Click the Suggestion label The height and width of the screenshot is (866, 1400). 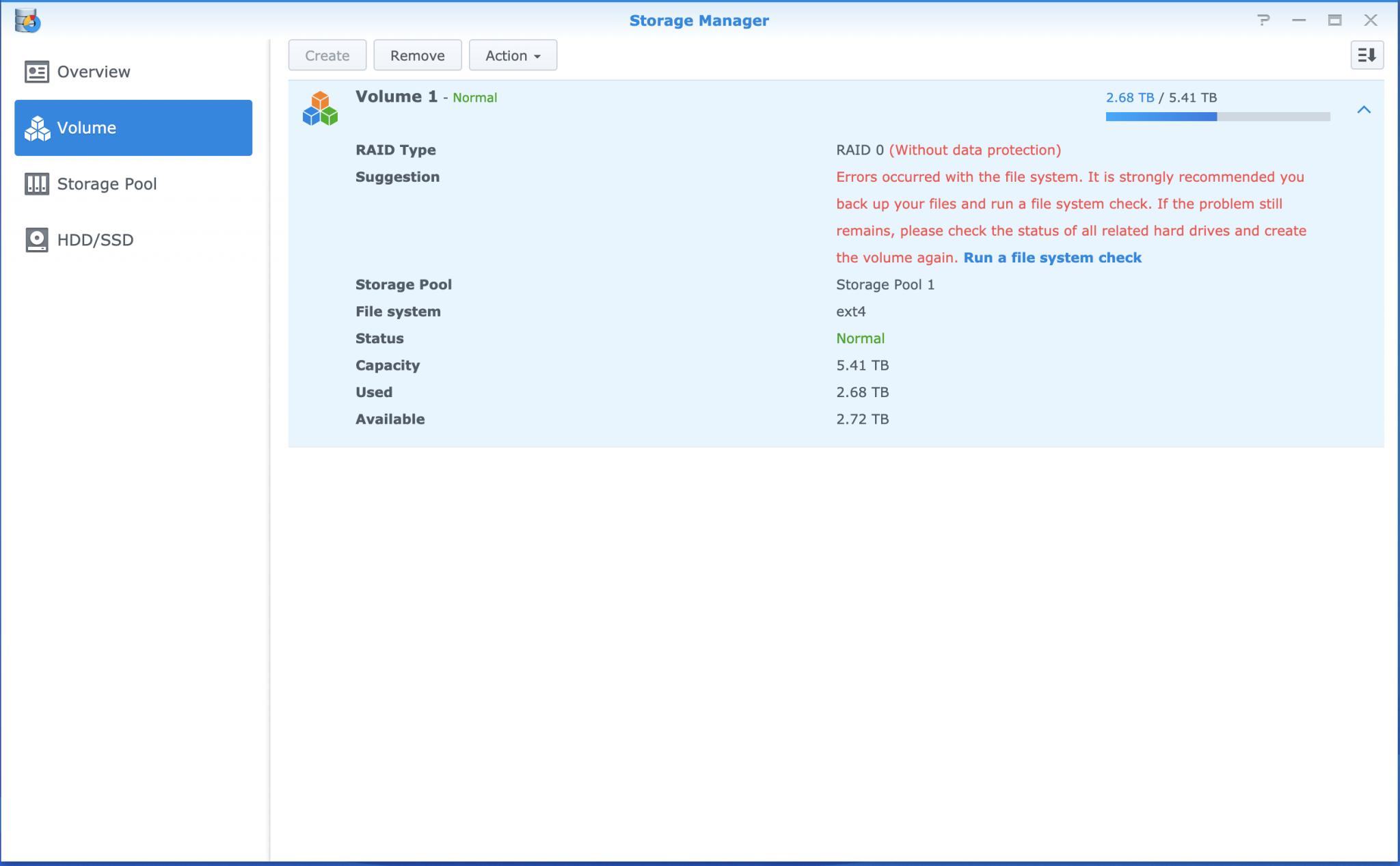(397, 177)
